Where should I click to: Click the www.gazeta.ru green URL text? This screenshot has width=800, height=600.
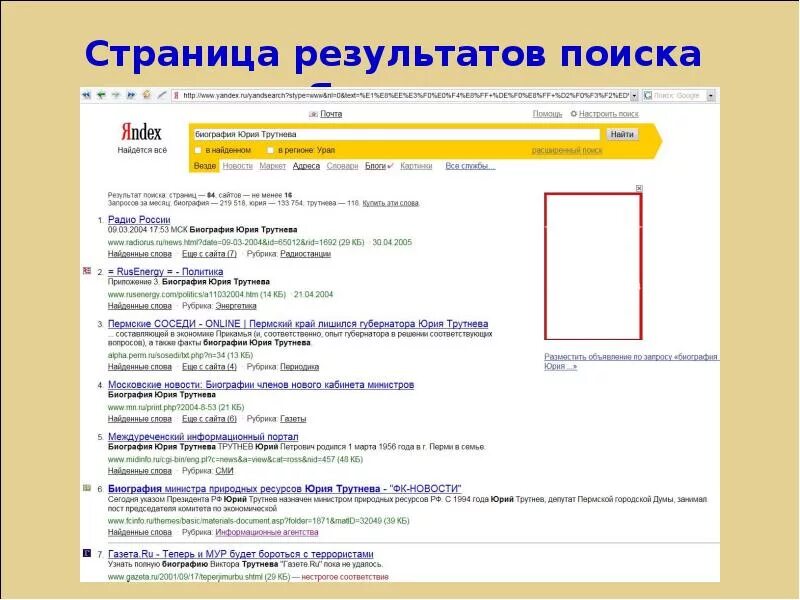click(x=199, y=577)
